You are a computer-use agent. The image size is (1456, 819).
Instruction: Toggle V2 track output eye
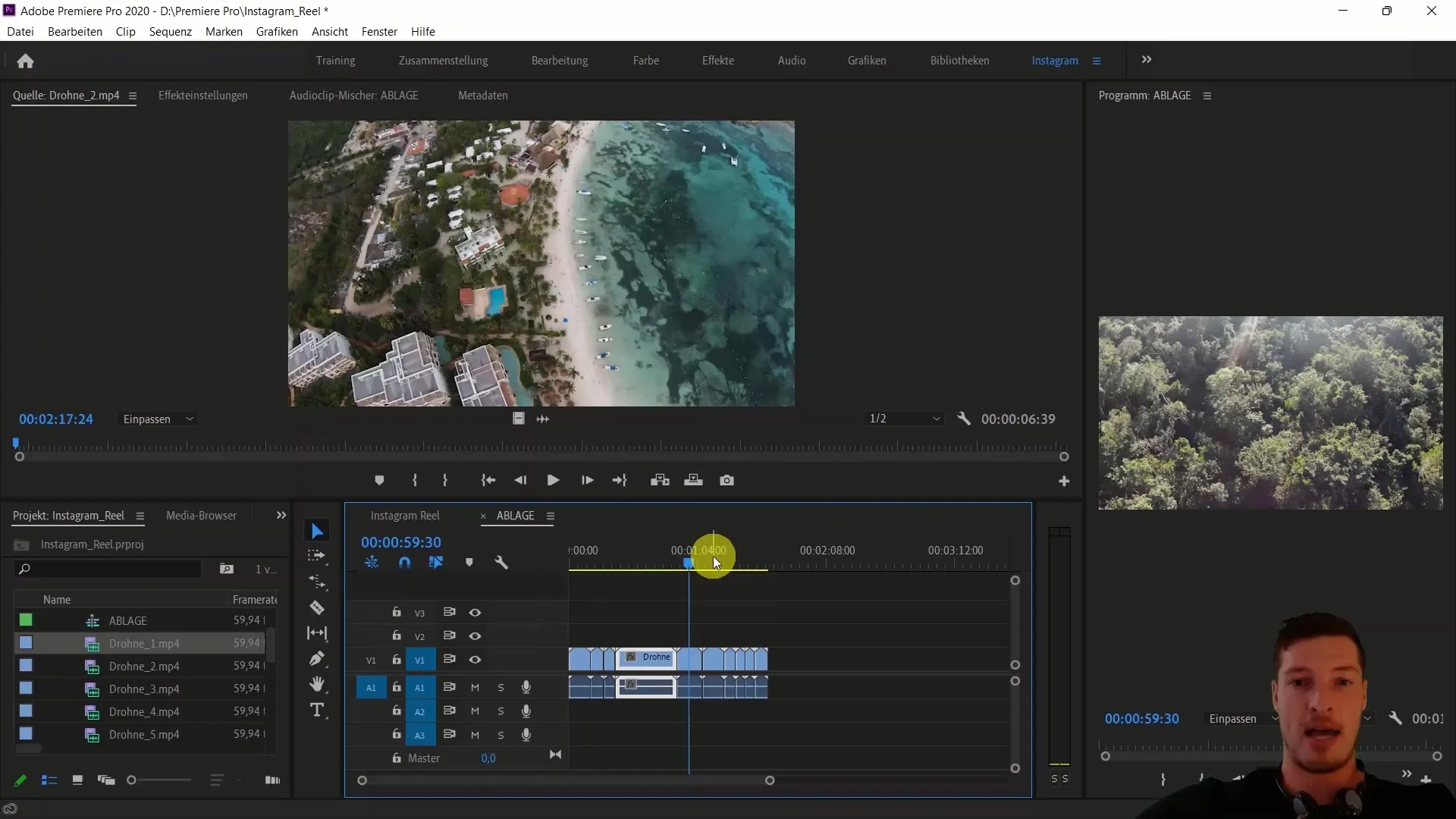click(x=475, y=636)
